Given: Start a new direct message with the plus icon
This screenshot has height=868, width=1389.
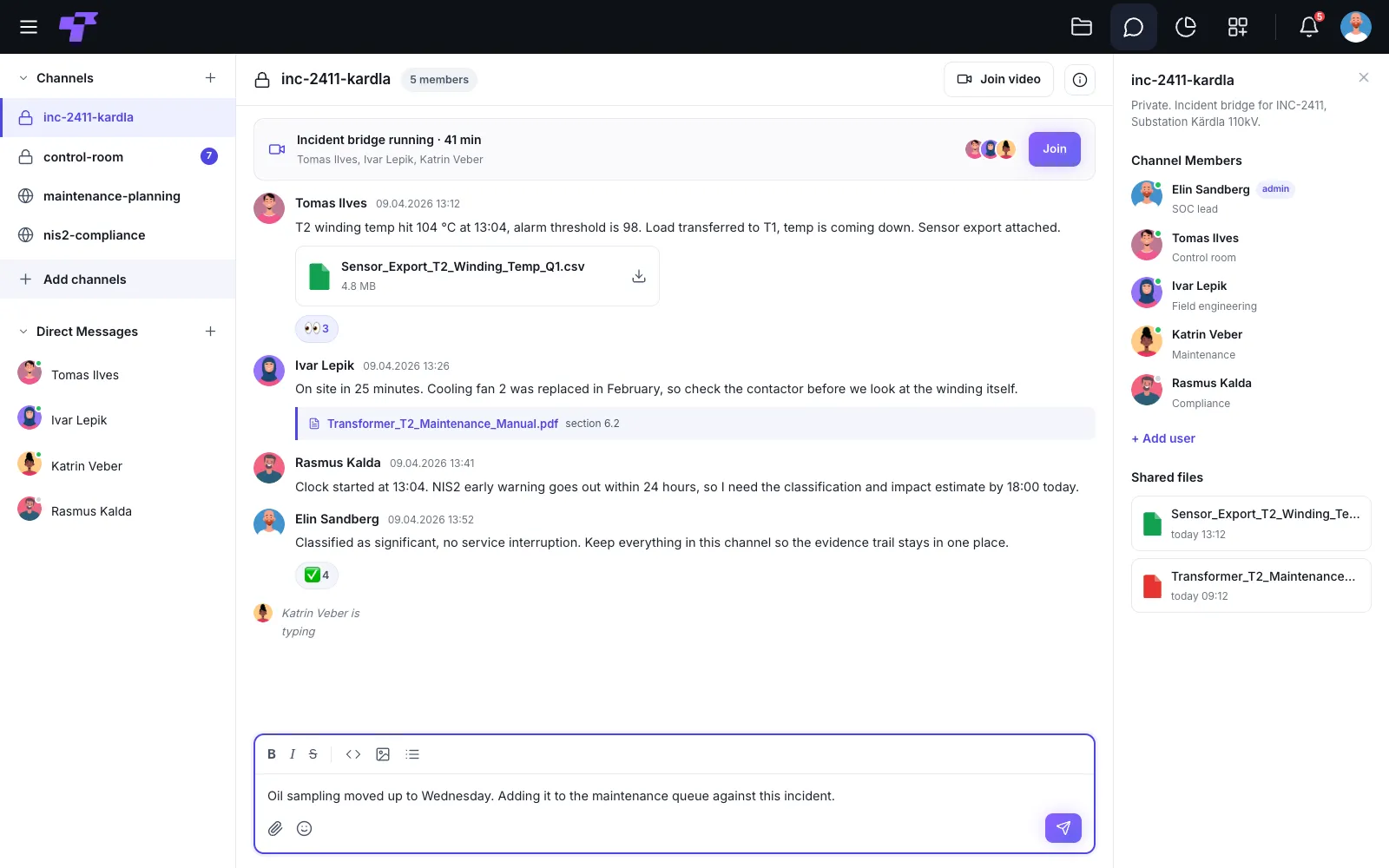Looking at the screenshot, I should (210, 332).
